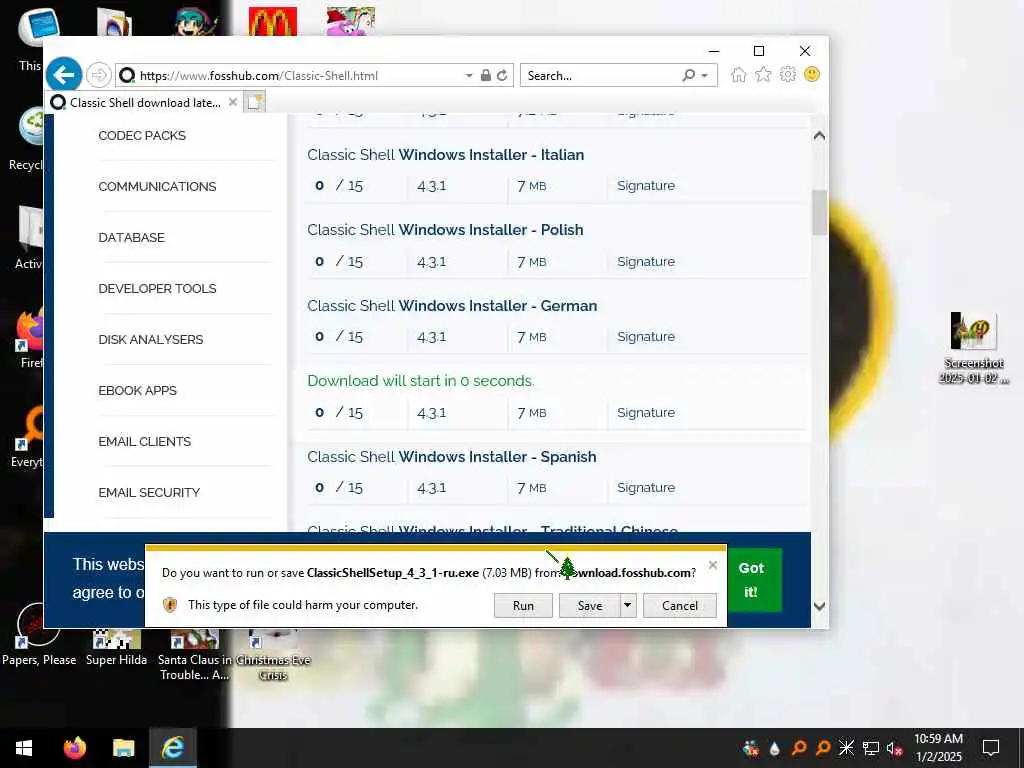Click the network tray icon
Screen dimensions: 1024x768
[871, 748]
